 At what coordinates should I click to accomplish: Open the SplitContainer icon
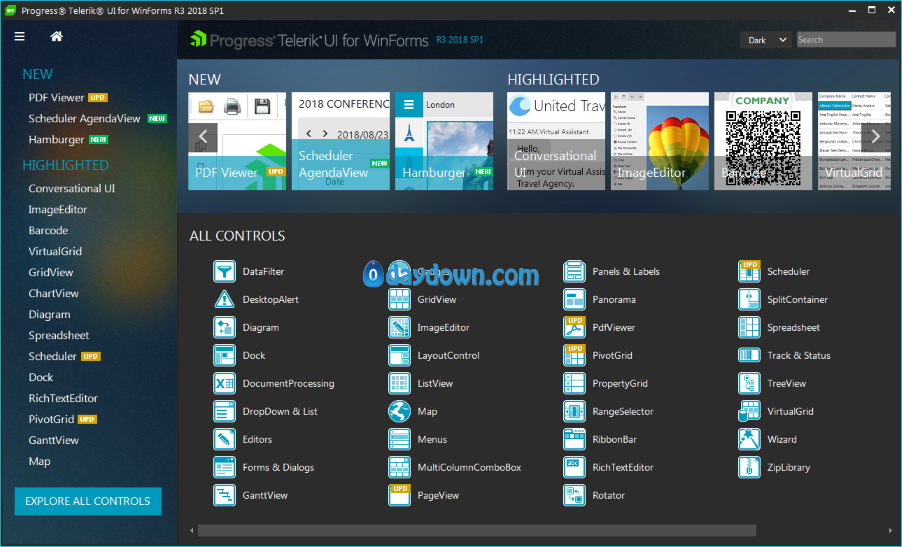[749, 300]
